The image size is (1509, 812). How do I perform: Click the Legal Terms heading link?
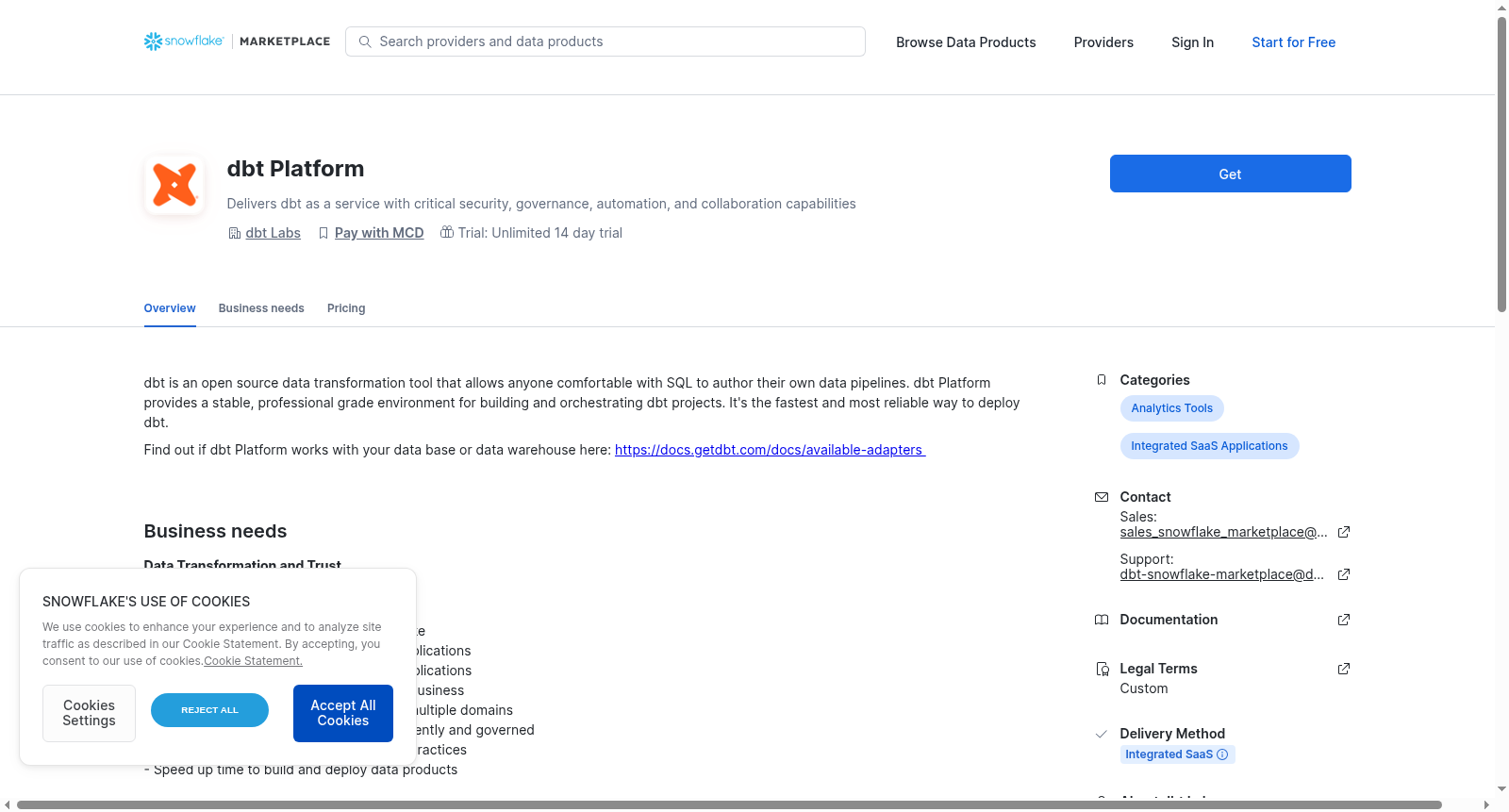(1158, 669)
